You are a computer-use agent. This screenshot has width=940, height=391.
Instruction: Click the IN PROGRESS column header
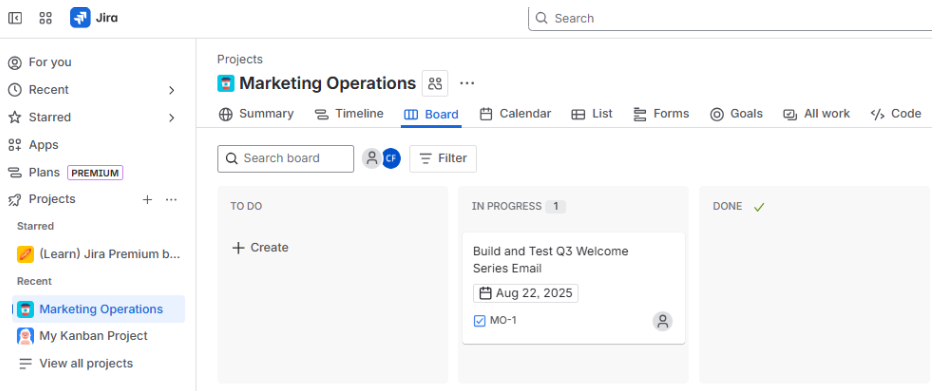point(507,206)
